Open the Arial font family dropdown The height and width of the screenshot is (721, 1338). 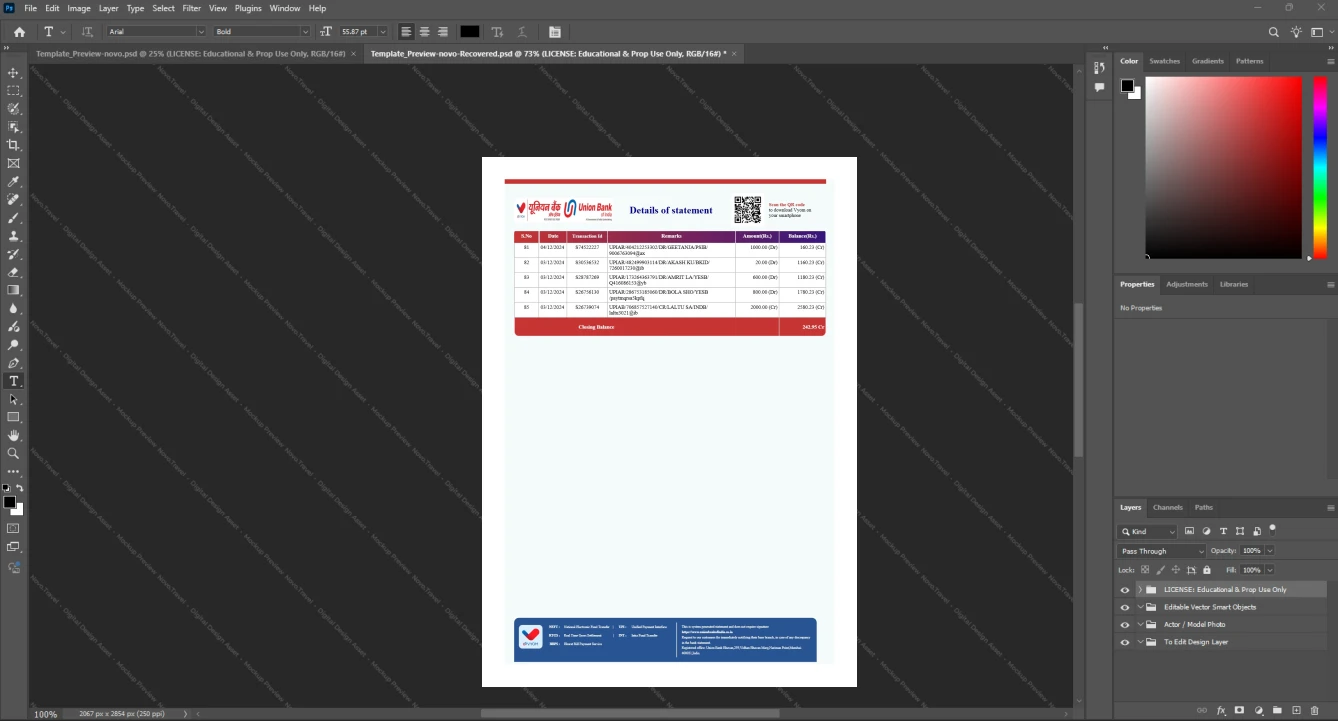point(156,32)
